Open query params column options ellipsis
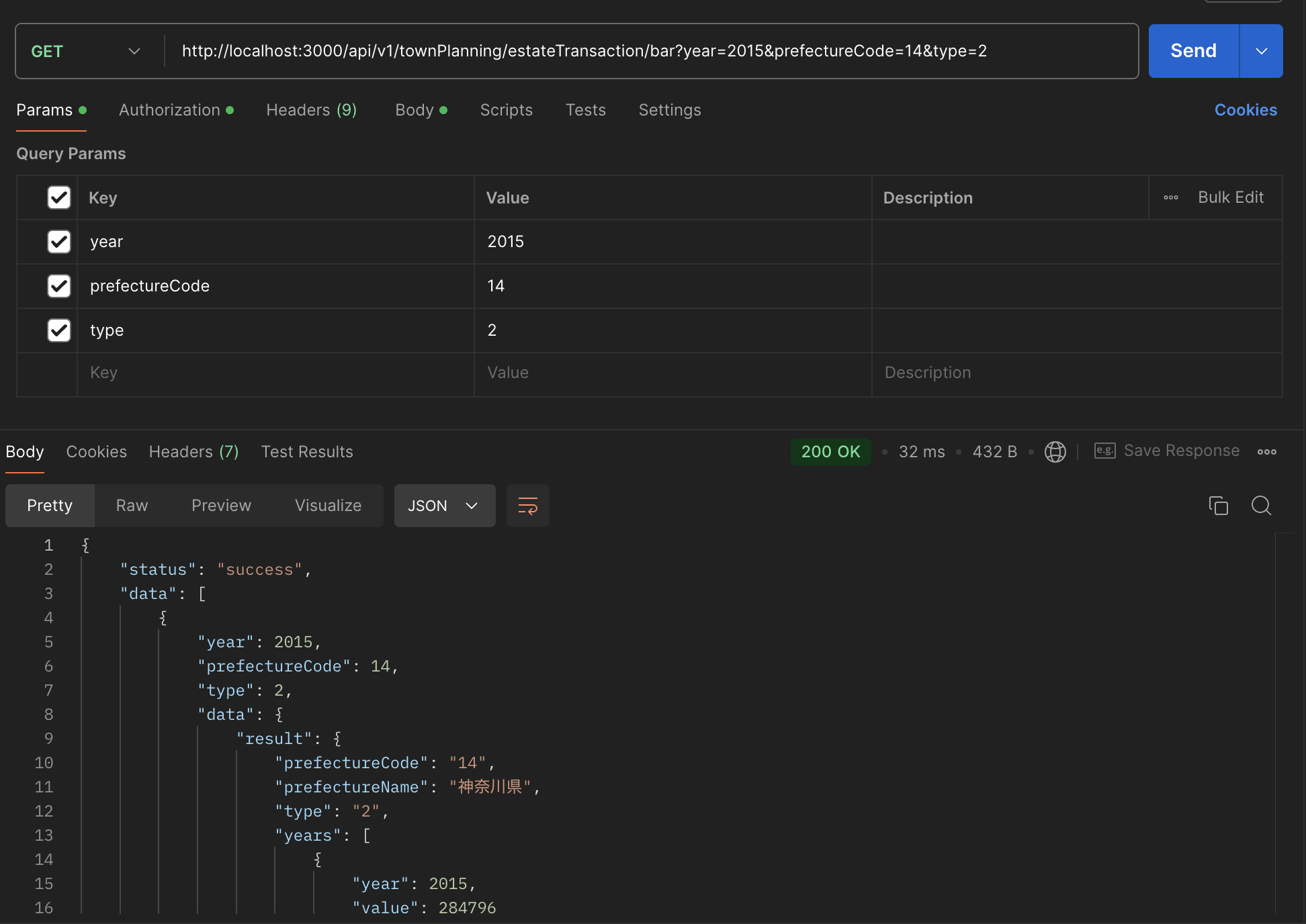Viewport: 1306px width, 924px height. pos(1171,197)
